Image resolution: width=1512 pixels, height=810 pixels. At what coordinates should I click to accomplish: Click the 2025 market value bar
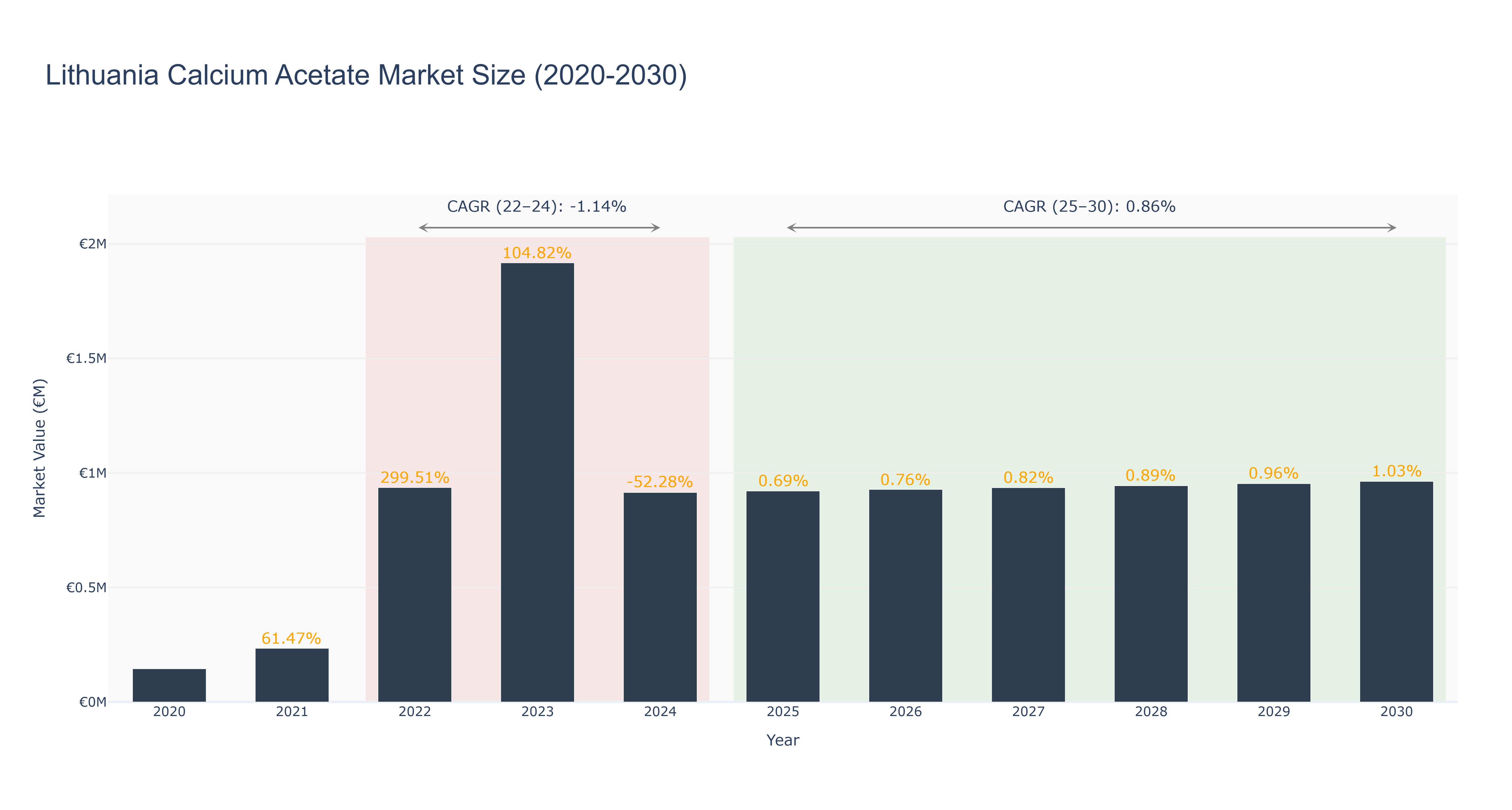[782, 596]
